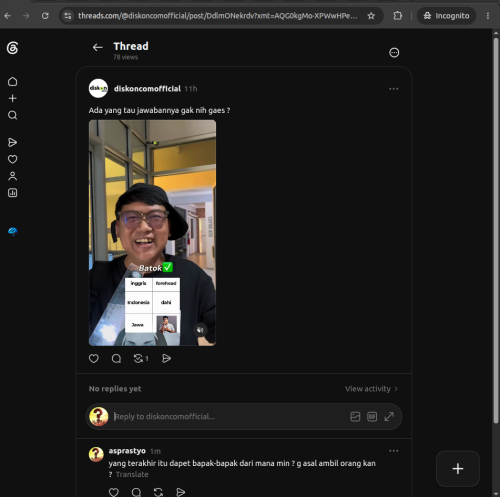
Task: Open circled three-dots menu beside Thread header
Action: coord(394,52)
